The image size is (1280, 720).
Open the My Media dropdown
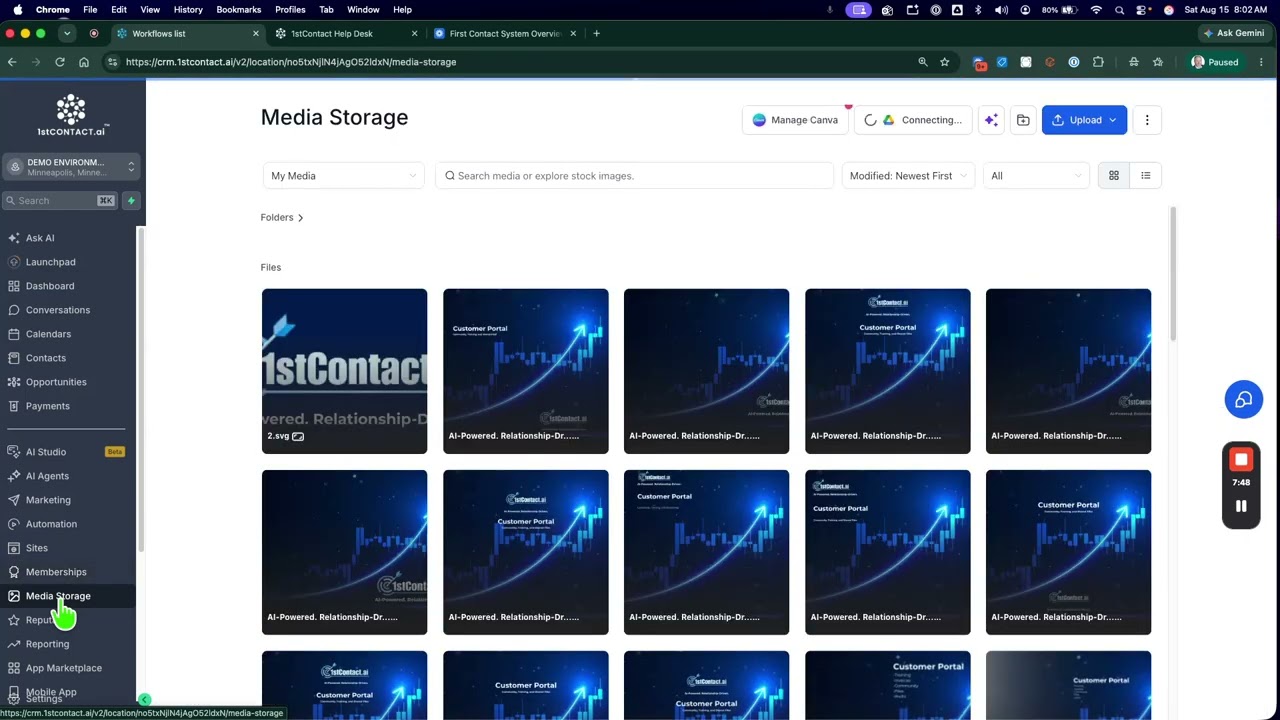343,176
